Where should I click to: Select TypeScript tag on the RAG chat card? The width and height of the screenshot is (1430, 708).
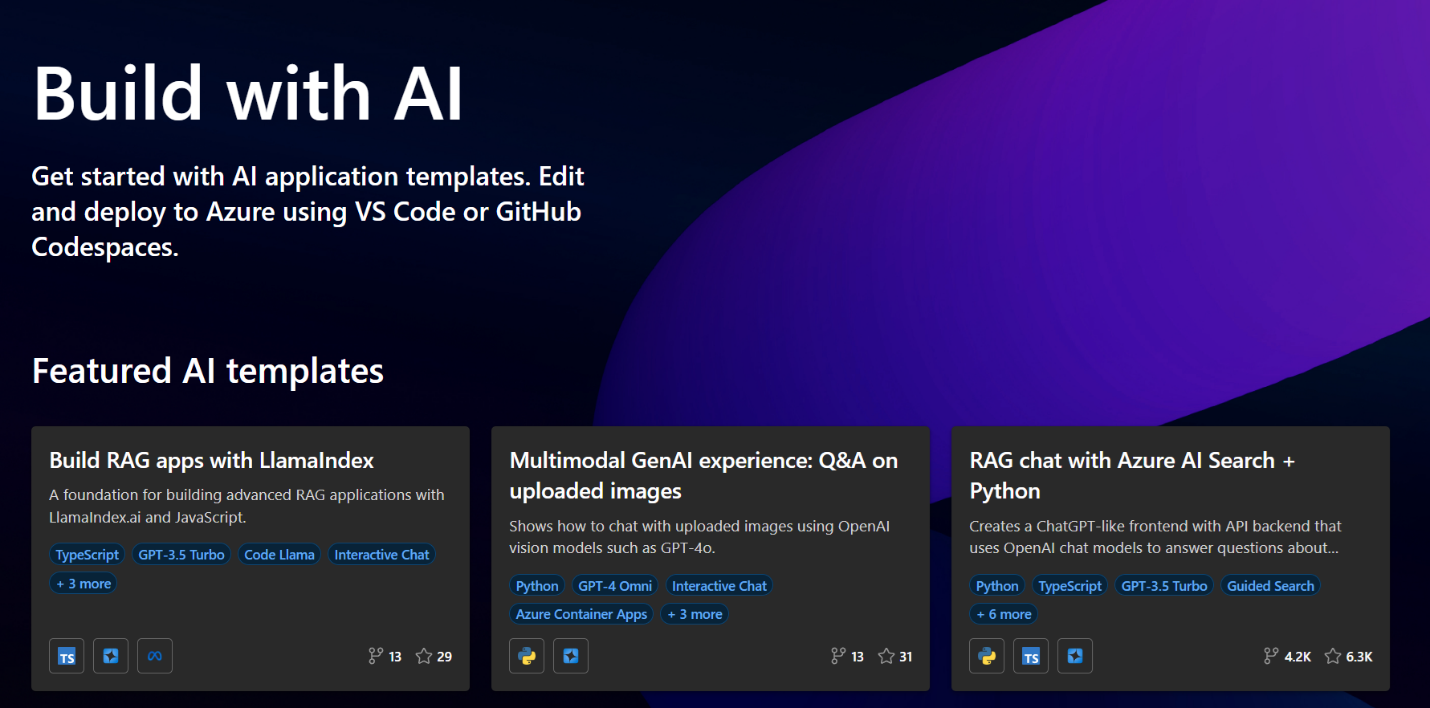(x=1069, y=585)
